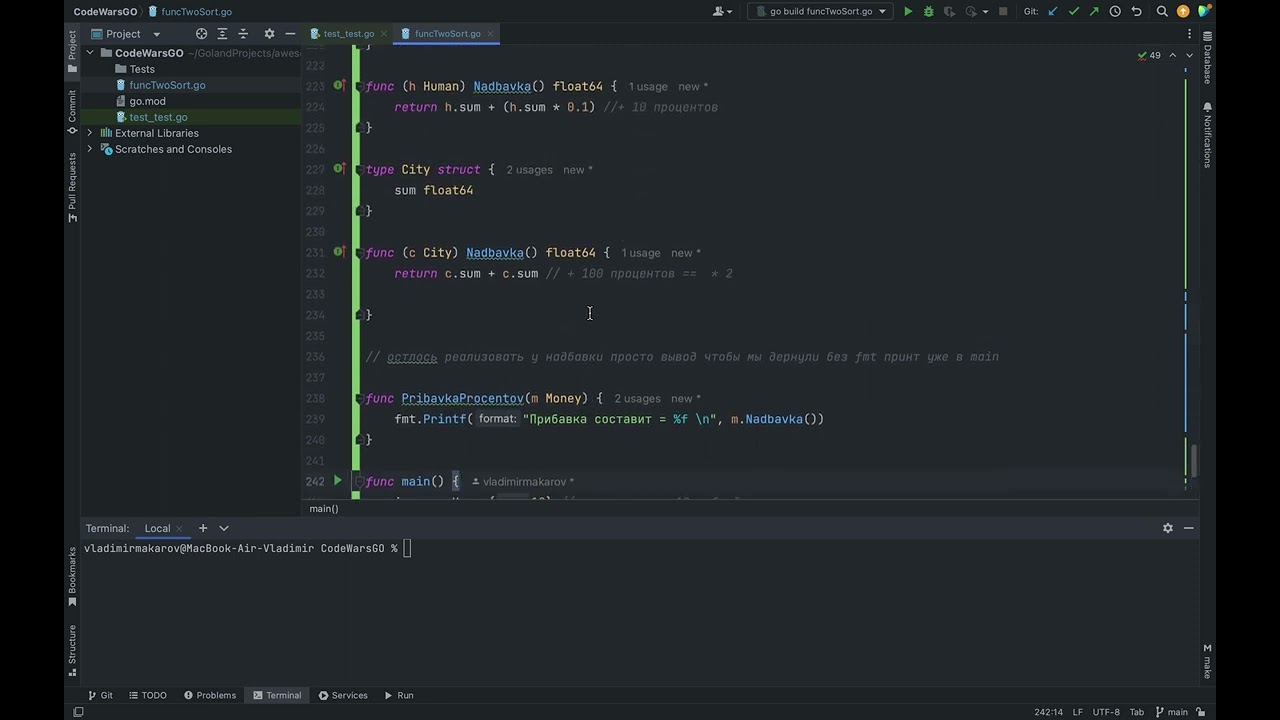The image size is (1280, 720).
Task: Click Select Opened File target icon
Action: (x=201, y=34)
